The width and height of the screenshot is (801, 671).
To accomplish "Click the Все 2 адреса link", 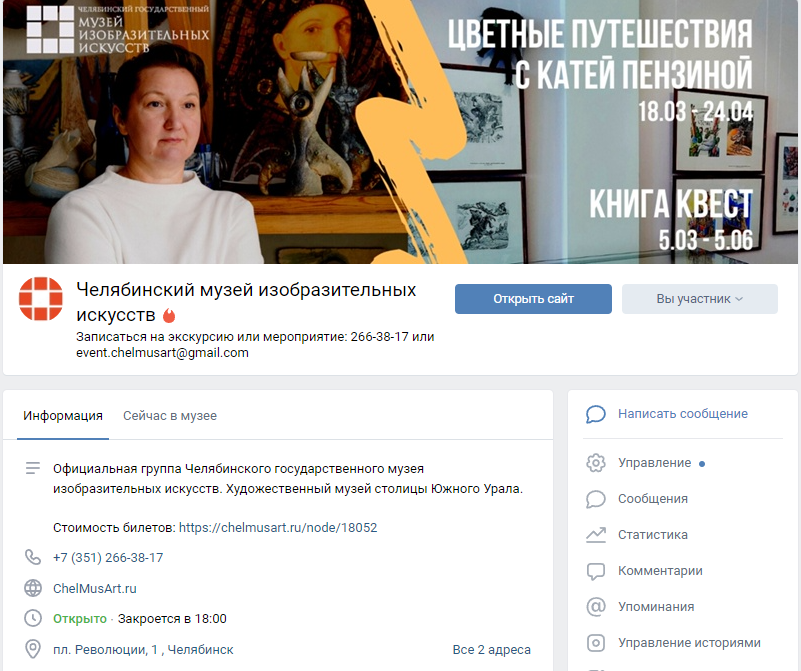I will click(x=491, y=650).
